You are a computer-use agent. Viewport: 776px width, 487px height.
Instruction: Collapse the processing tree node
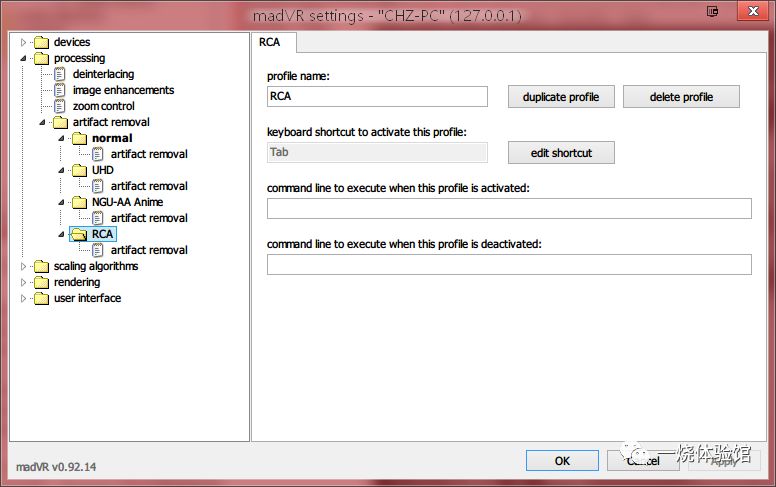[x=23, y=58]
